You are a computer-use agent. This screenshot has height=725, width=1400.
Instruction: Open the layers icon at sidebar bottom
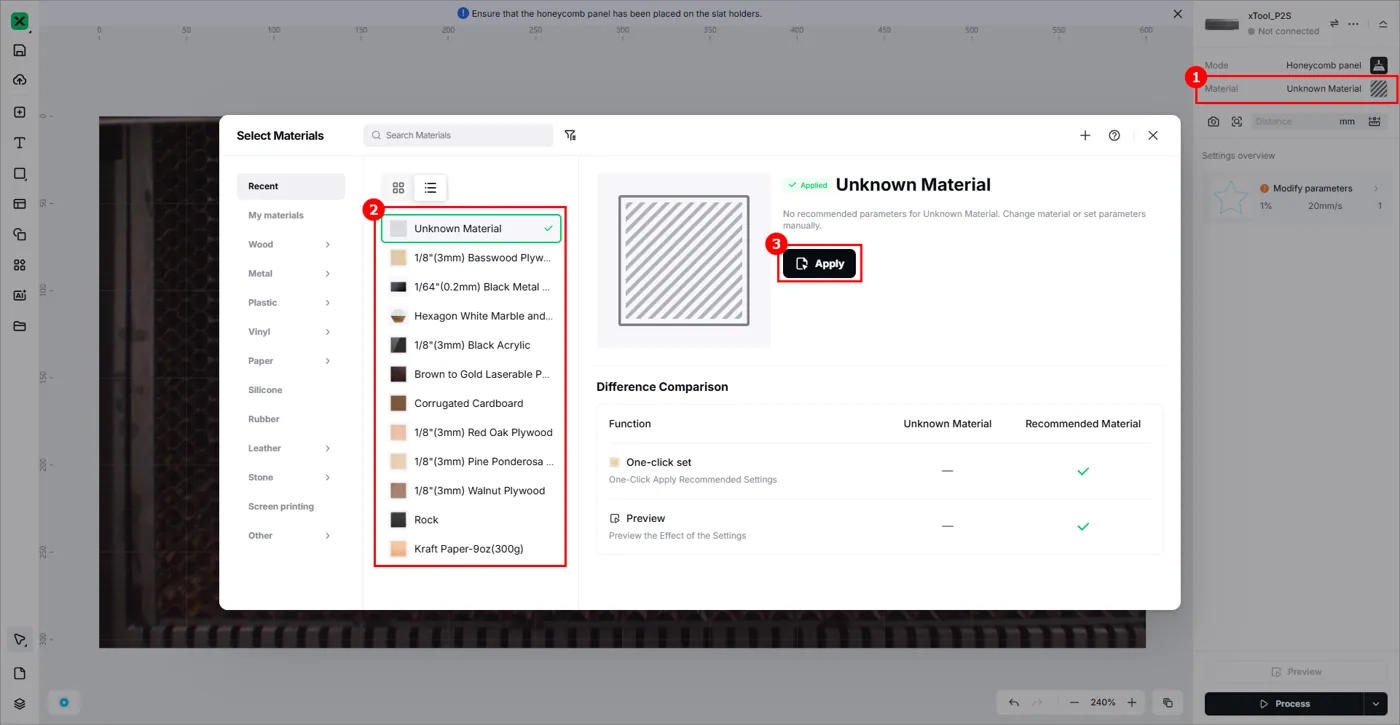(x=19, y=703)
